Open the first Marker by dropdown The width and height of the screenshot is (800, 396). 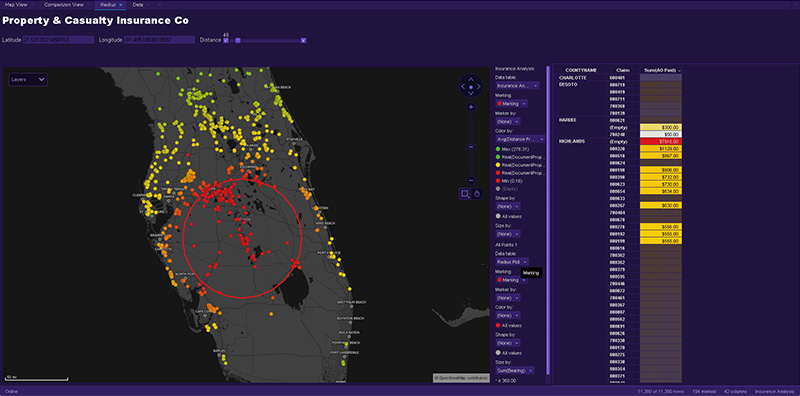click(x=508, y=121)
